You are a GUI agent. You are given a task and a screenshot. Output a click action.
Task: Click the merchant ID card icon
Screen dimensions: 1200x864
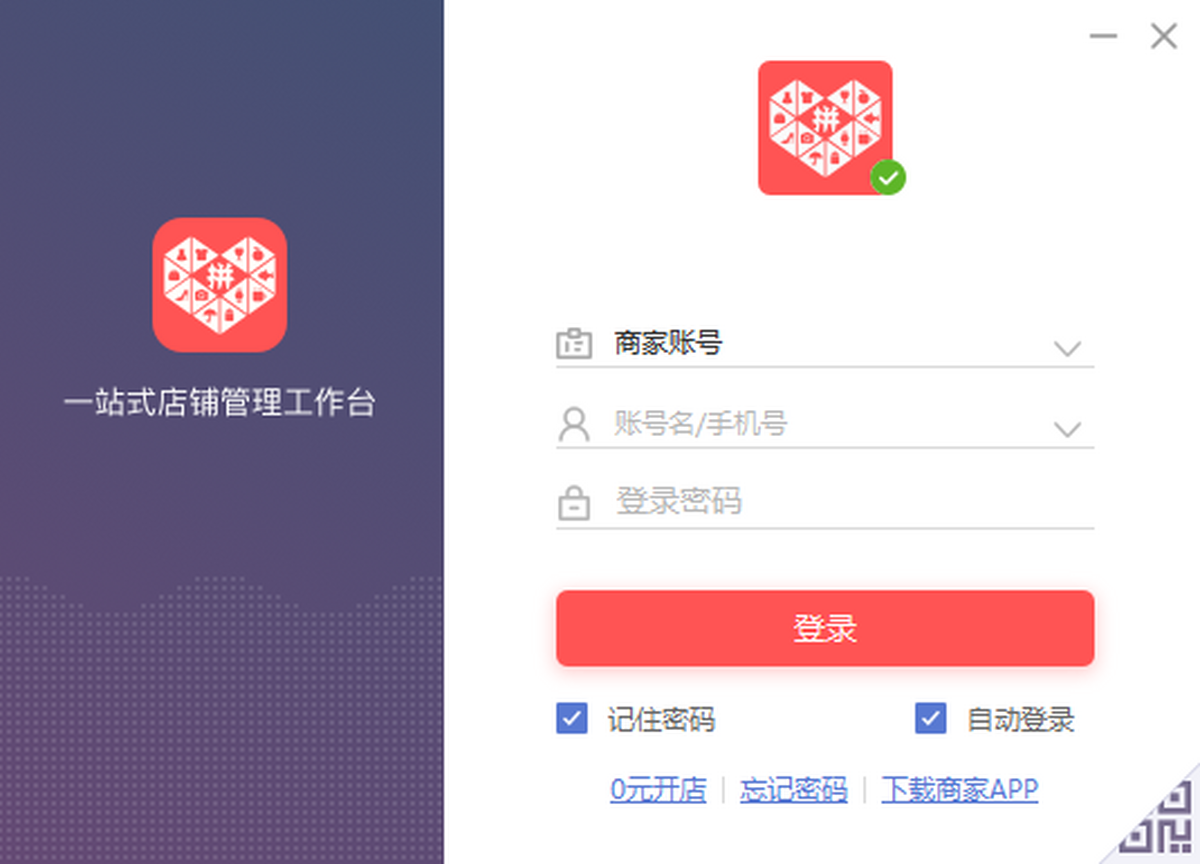(574, 344)
